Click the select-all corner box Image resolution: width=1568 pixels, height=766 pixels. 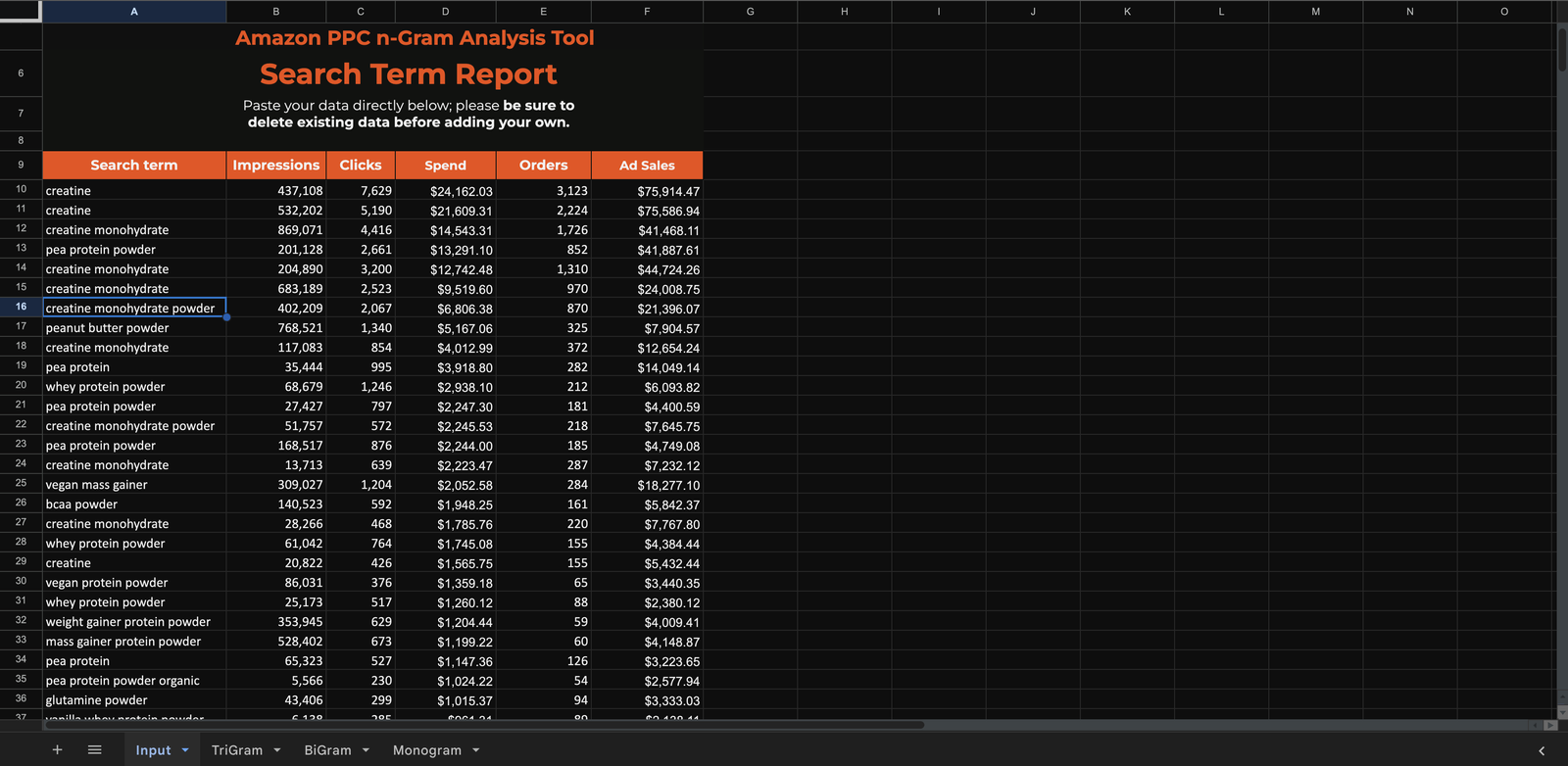21,11
